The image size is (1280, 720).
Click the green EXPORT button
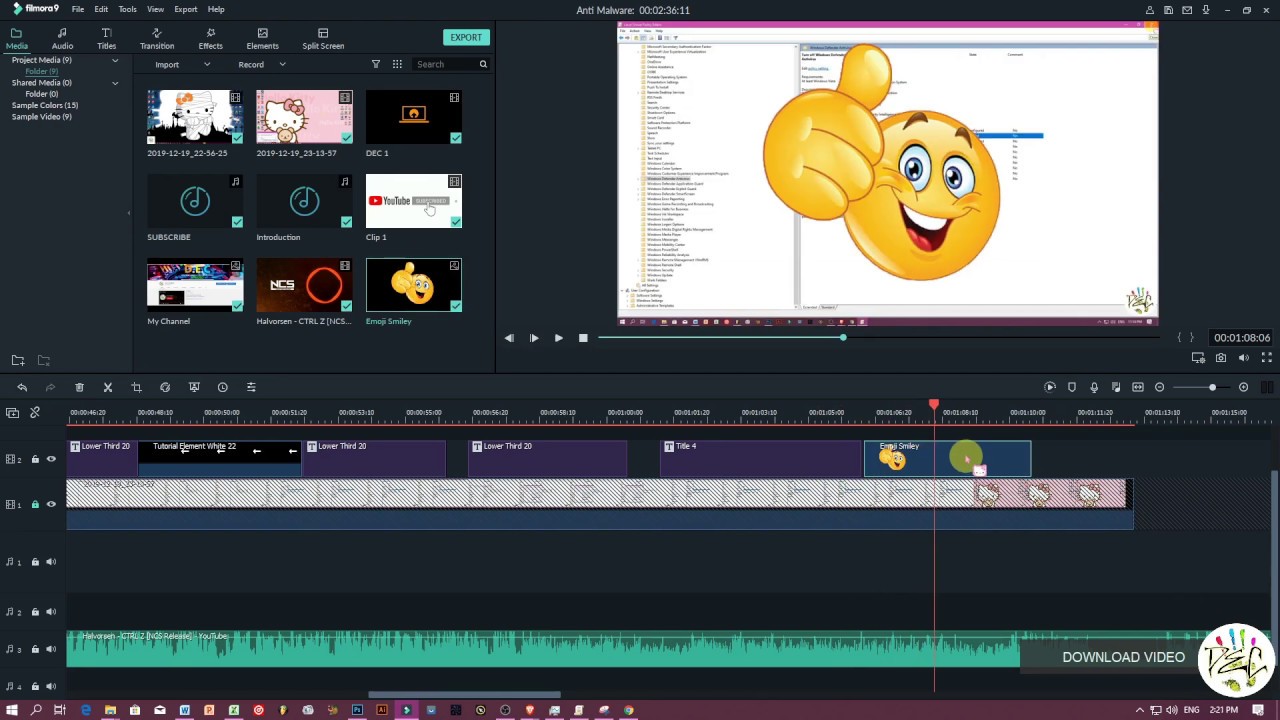coord(466,37)
